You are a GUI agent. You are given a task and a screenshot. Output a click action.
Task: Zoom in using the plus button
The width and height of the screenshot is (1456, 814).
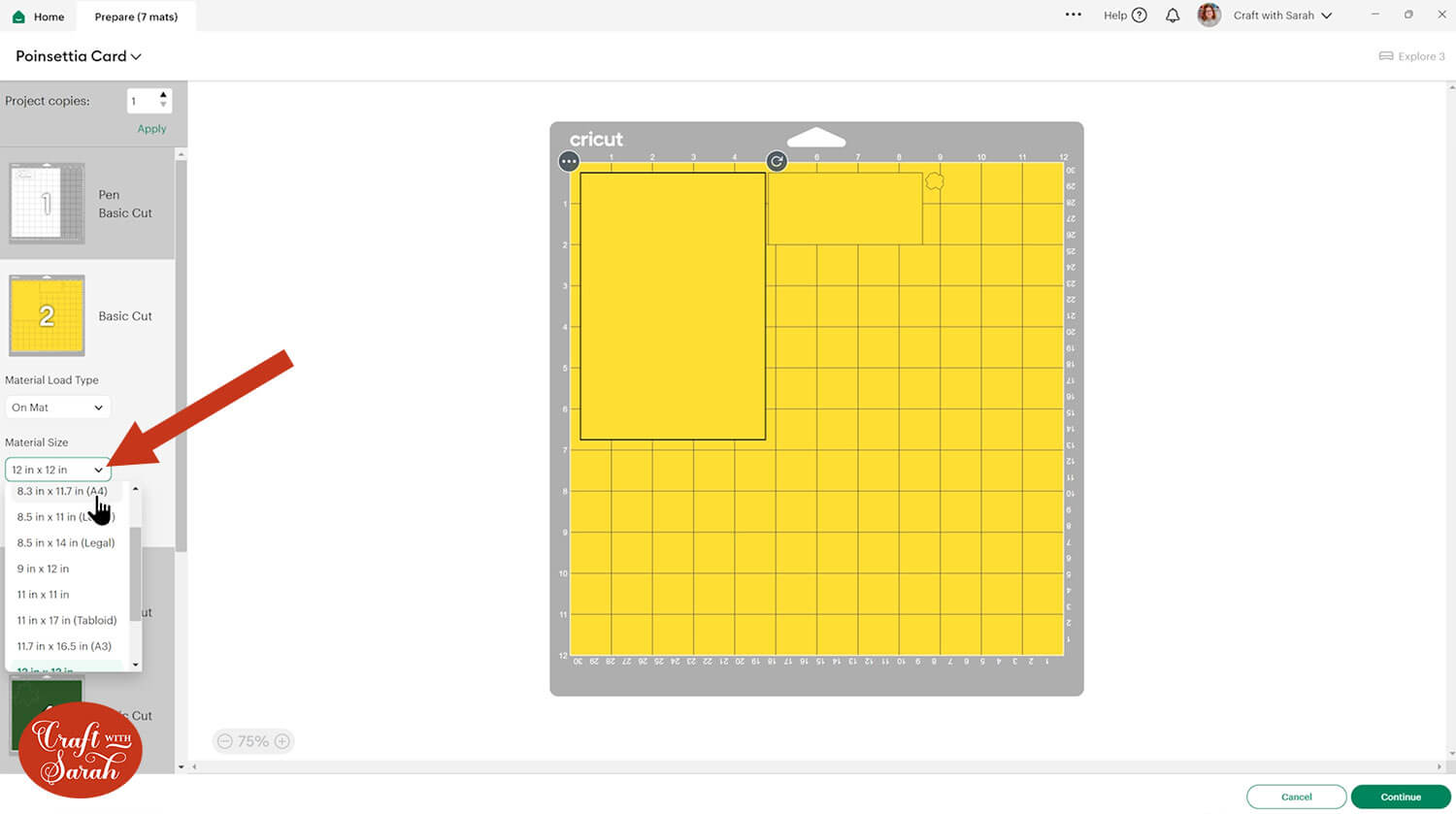282,741
